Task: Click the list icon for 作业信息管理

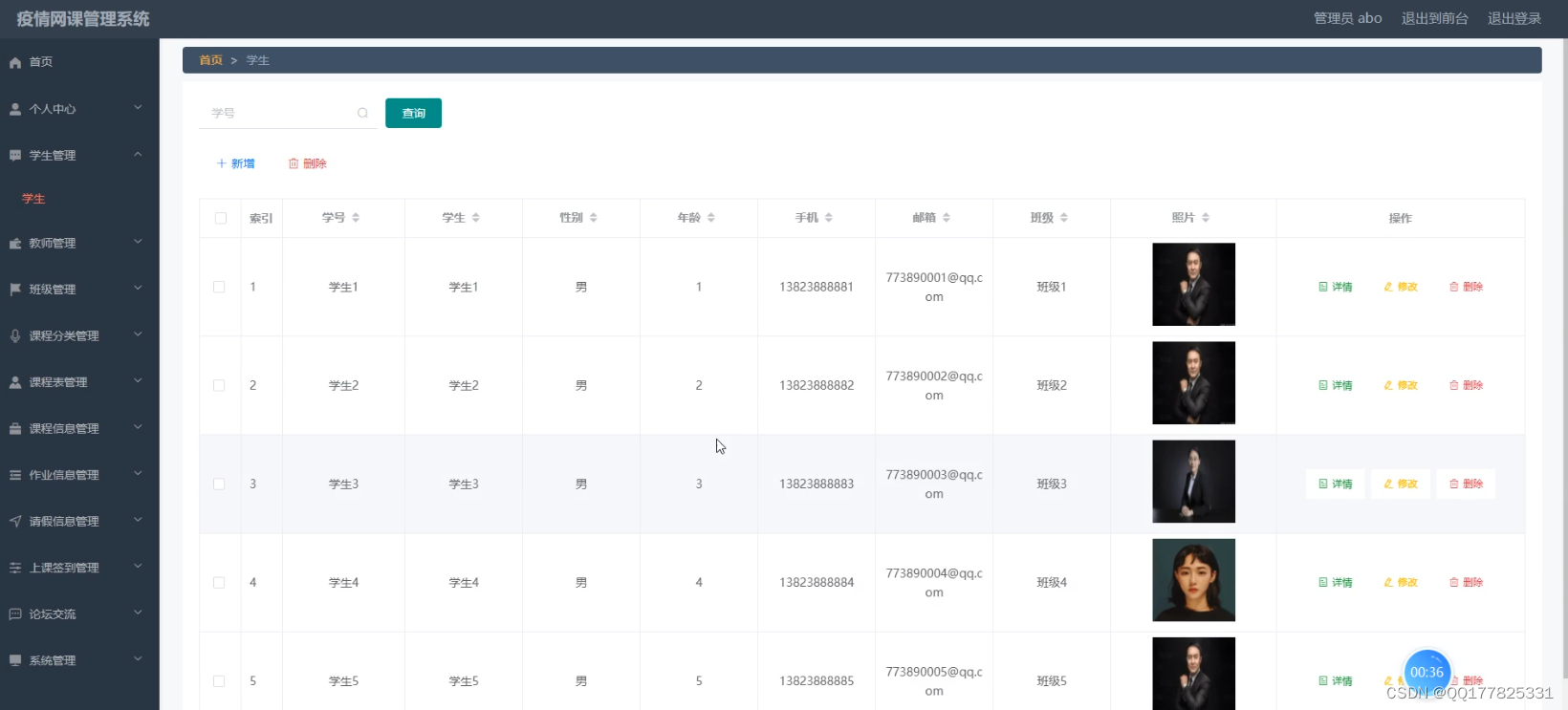Action: tap(15, 474)
